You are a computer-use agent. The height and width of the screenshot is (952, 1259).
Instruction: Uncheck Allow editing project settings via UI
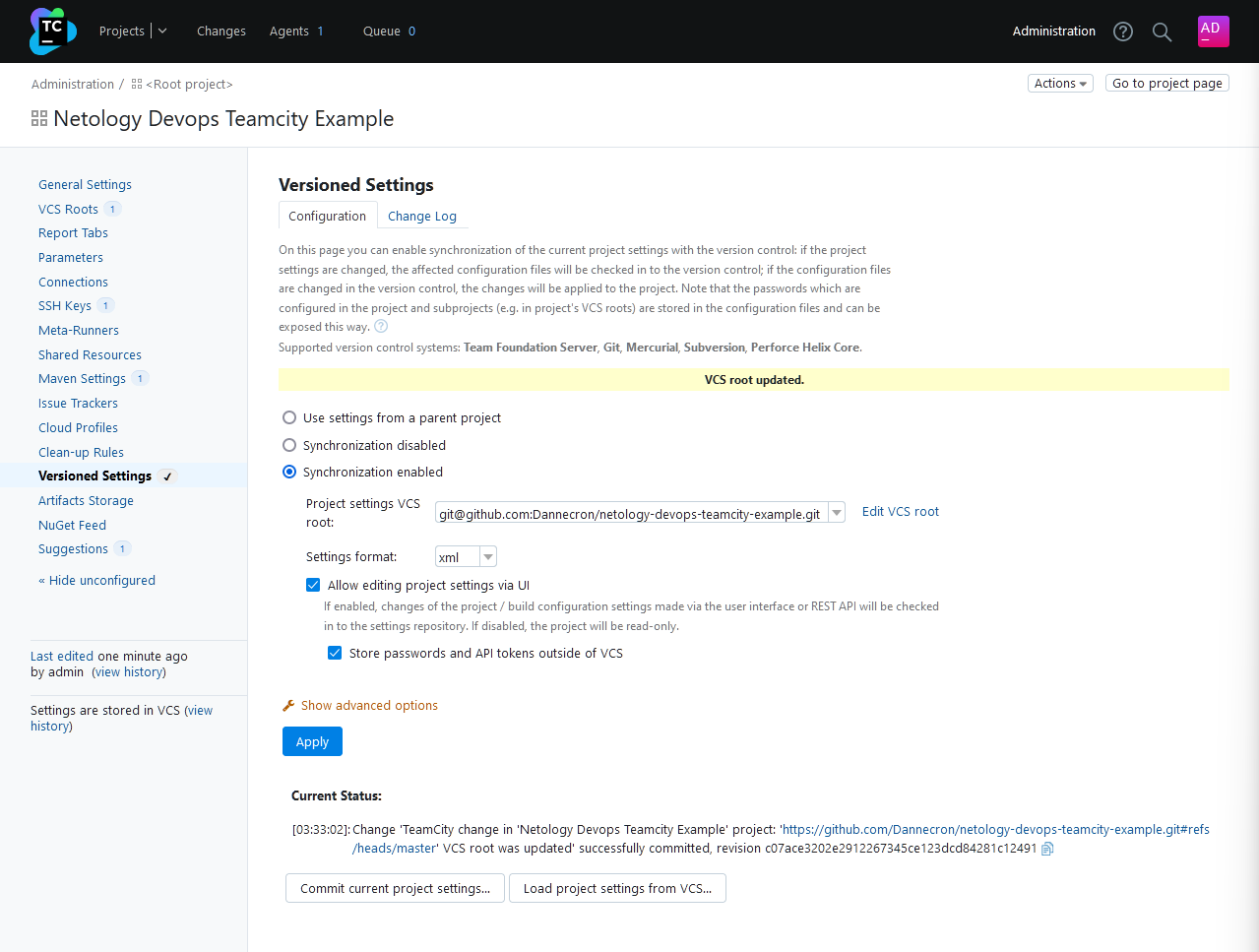[x=312, y=584]
